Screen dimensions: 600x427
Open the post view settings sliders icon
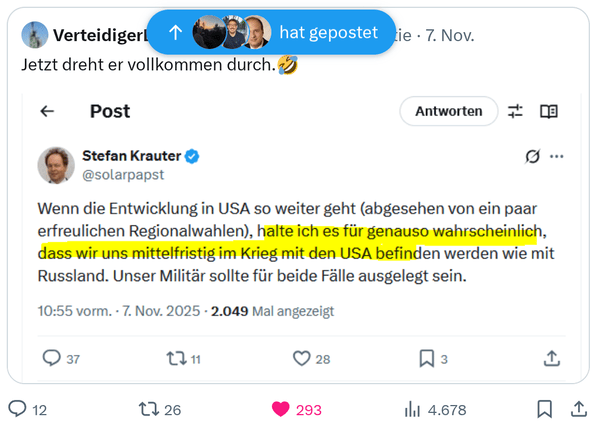(515, 112)
